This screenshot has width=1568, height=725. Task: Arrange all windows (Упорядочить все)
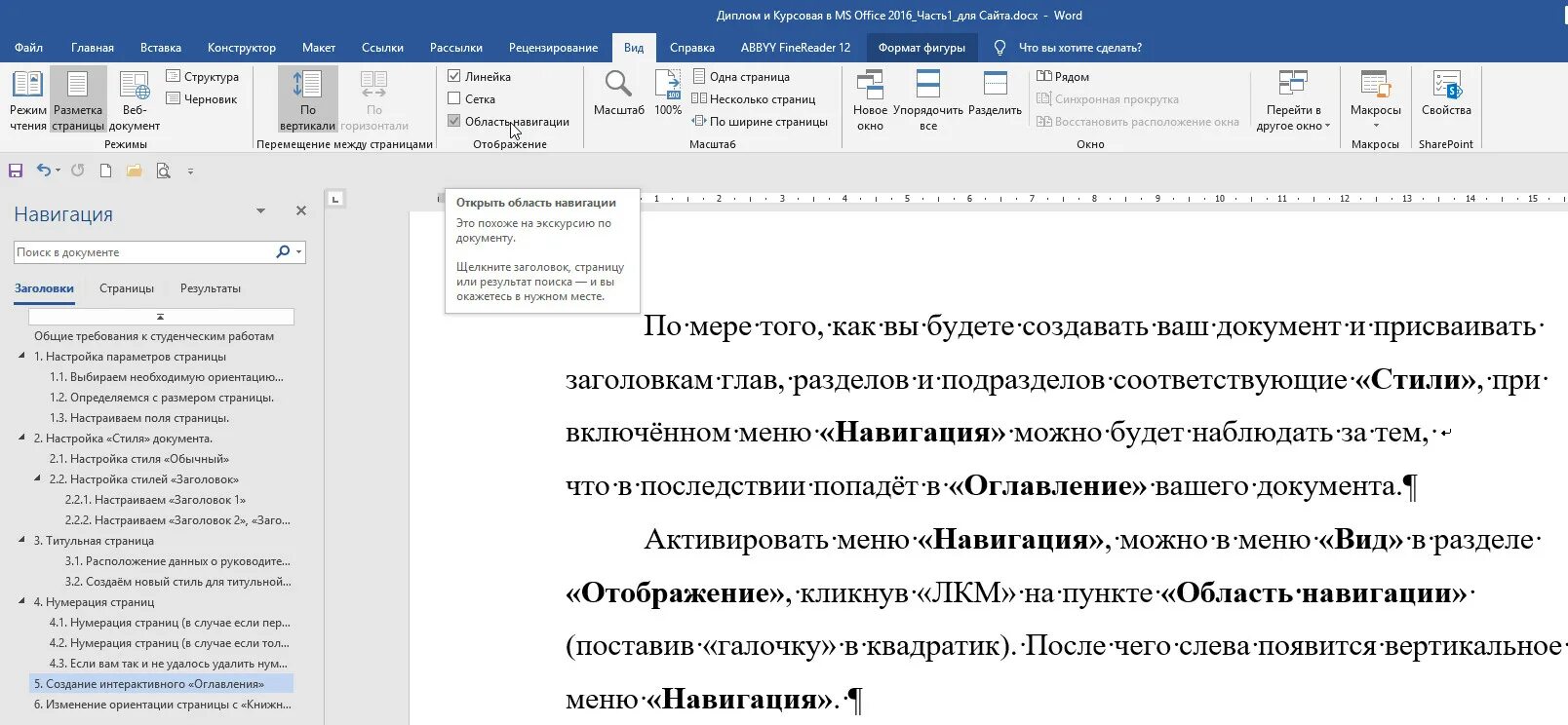point(927,99)
